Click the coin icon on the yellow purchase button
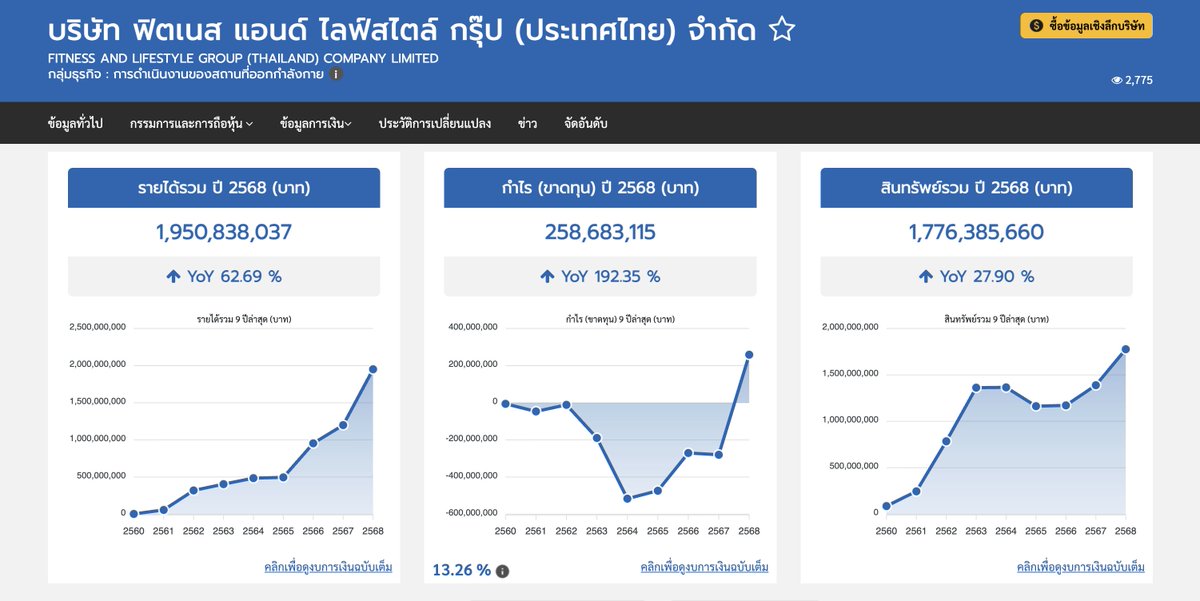The width and height of the screenshot is (1200, 601). click(x=1036, y=26)
